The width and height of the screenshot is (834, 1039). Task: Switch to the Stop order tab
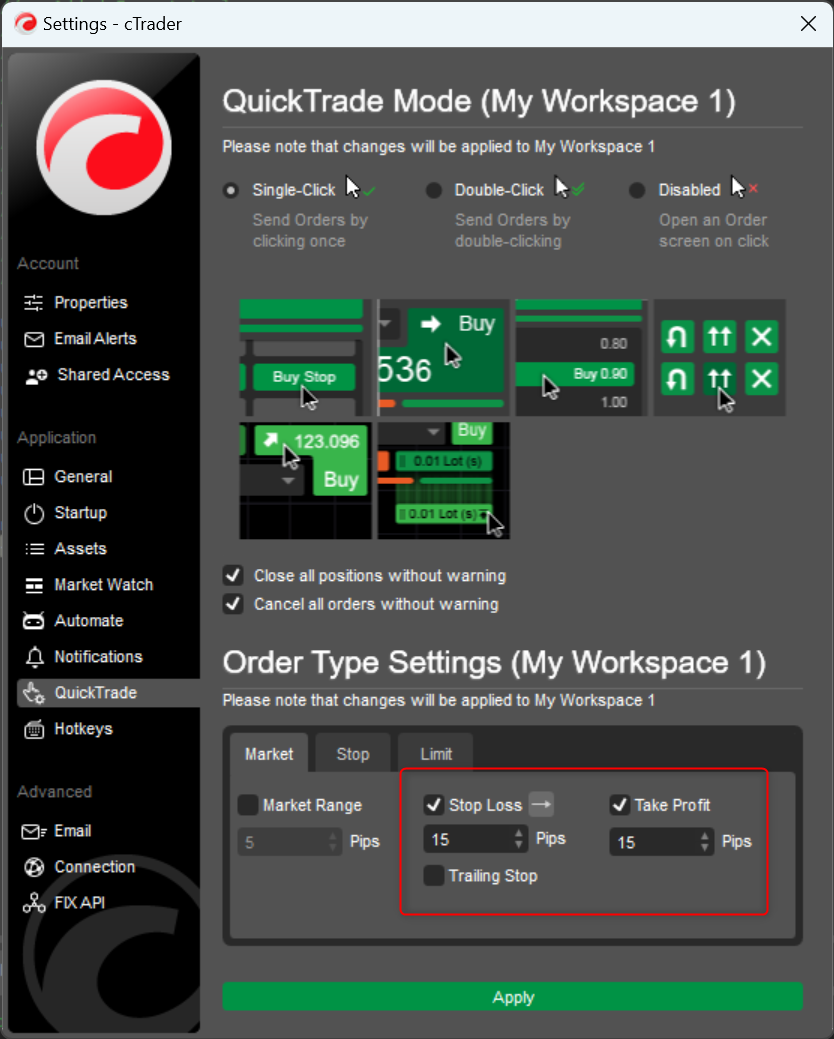352,753
